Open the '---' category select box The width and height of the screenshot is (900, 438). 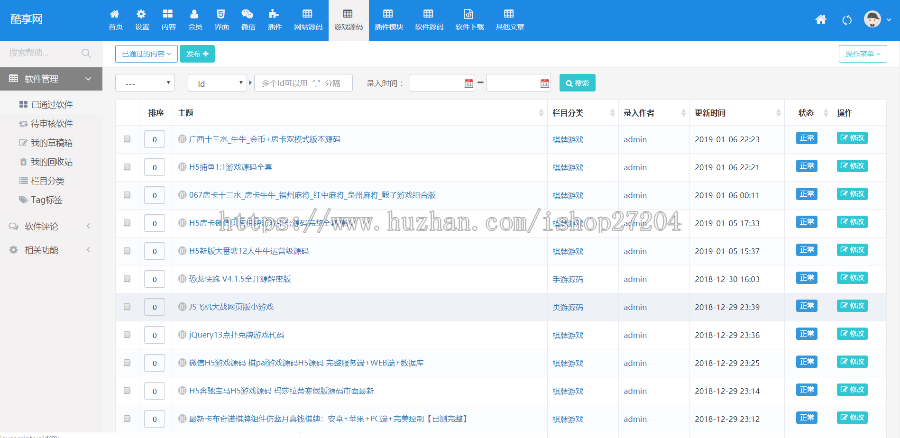(x=145, y=83)
